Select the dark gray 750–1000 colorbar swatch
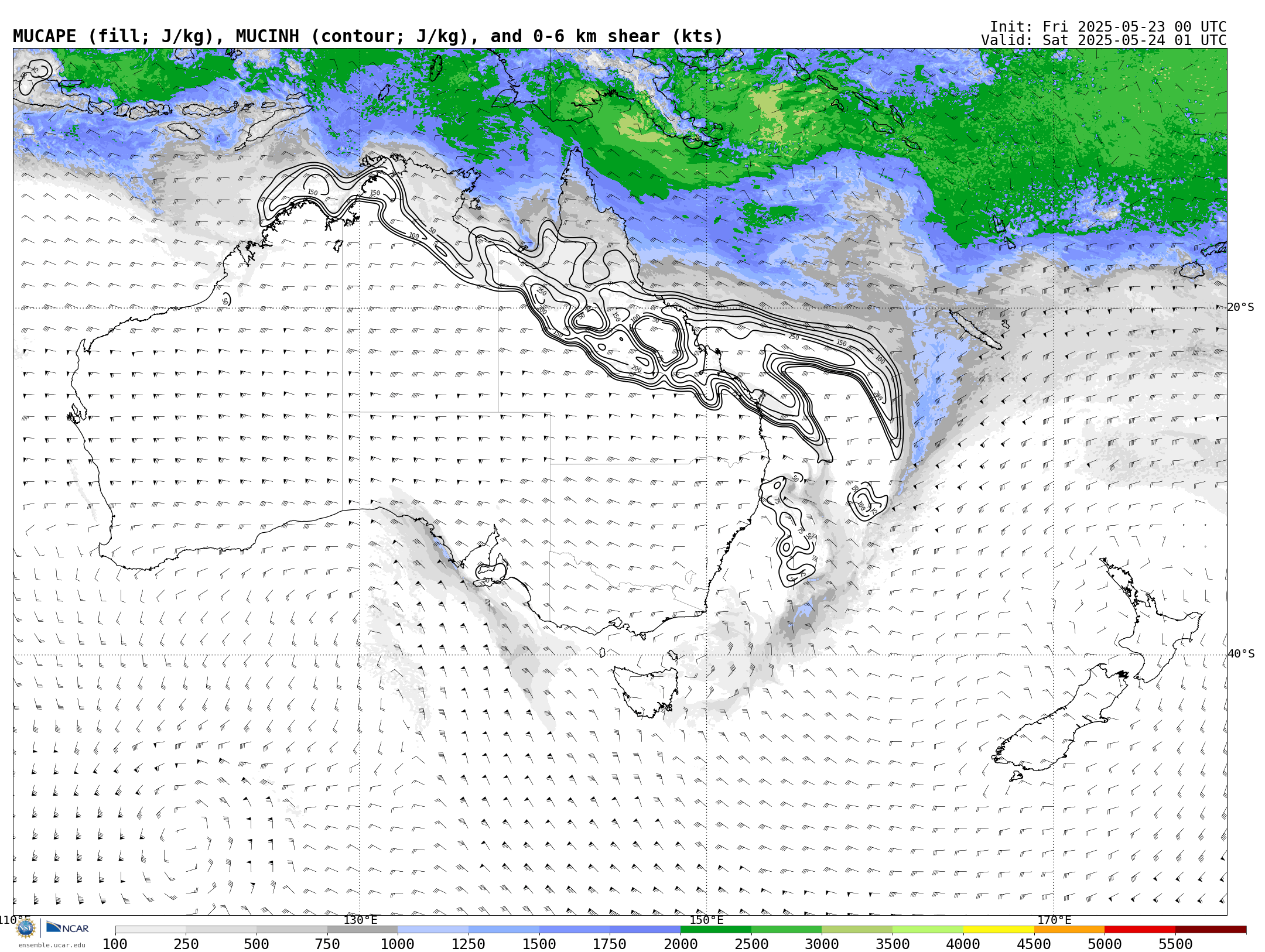This screenshot has height=952, width=1265. coord(363,930)
